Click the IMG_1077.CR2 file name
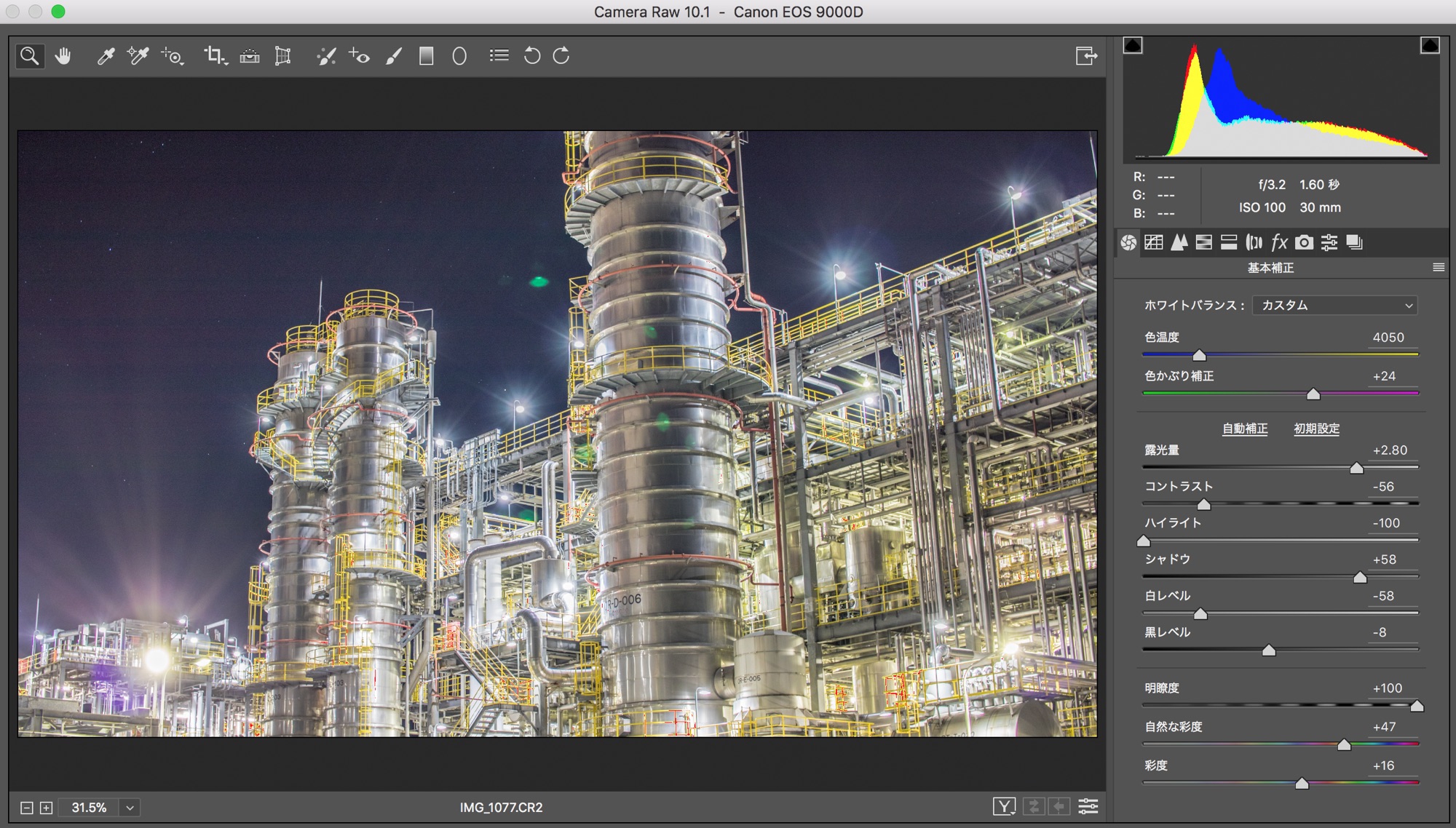This screenshot has width=1456, height=828. [x=501, y=808]
